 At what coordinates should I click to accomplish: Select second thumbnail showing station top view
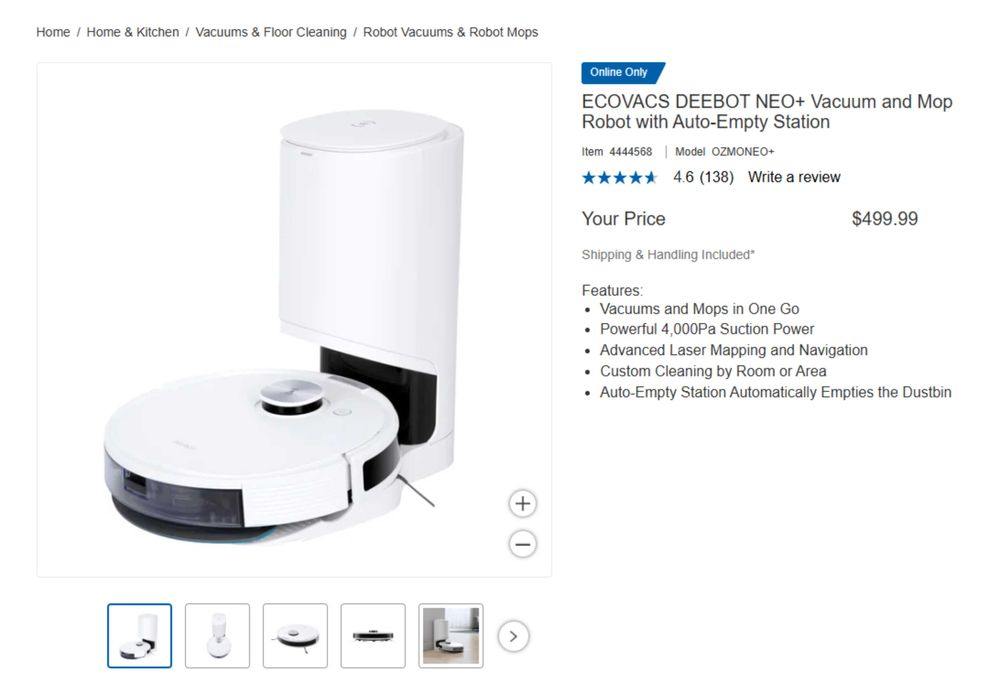217,636
